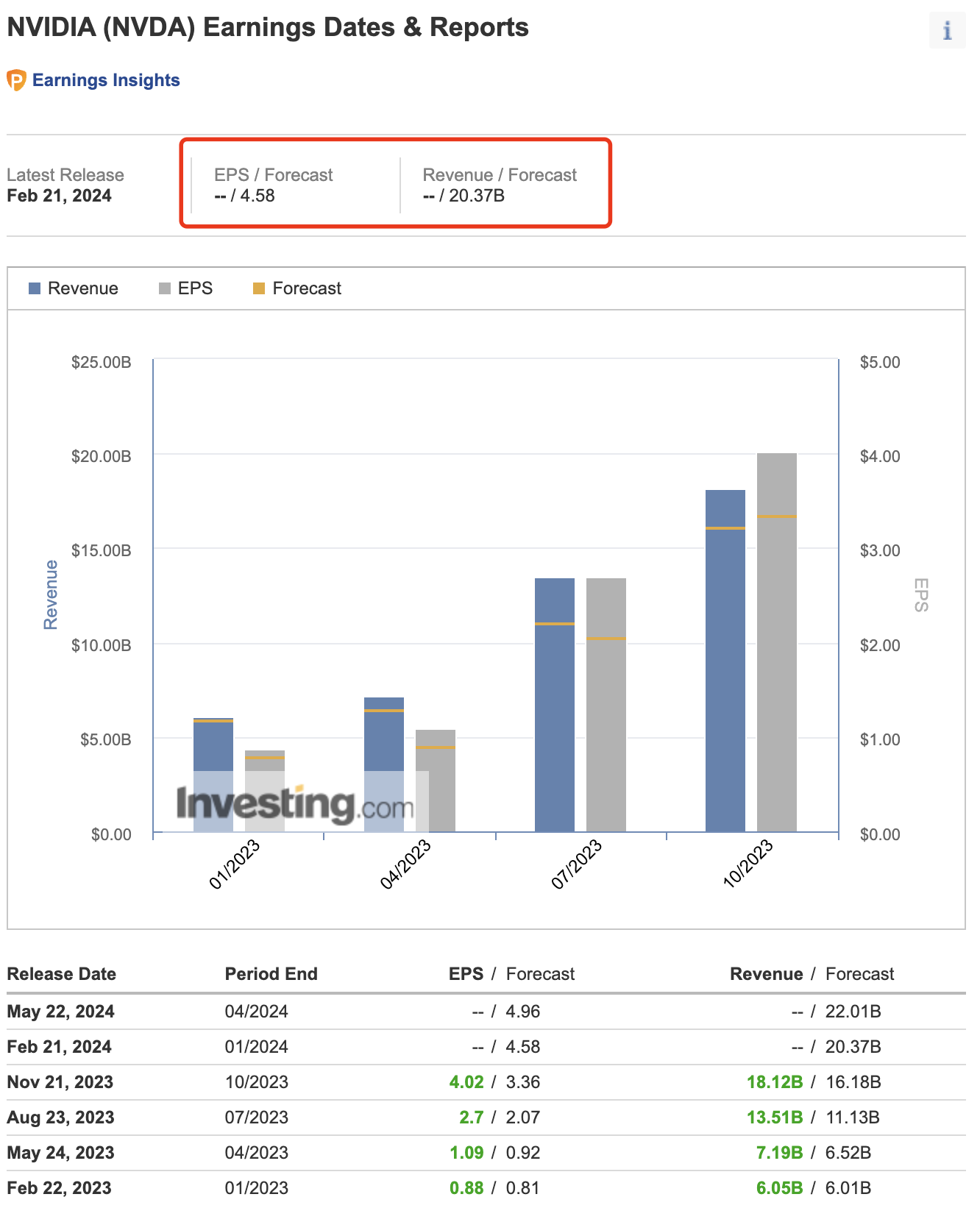Click the 7.19B revenue value
The image size is (980, 1222).
(780, 1153)
